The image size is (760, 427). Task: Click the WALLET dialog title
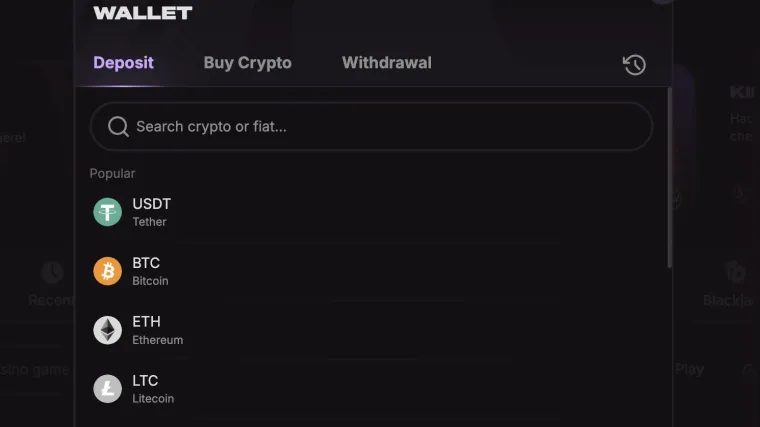coord(142,13)
